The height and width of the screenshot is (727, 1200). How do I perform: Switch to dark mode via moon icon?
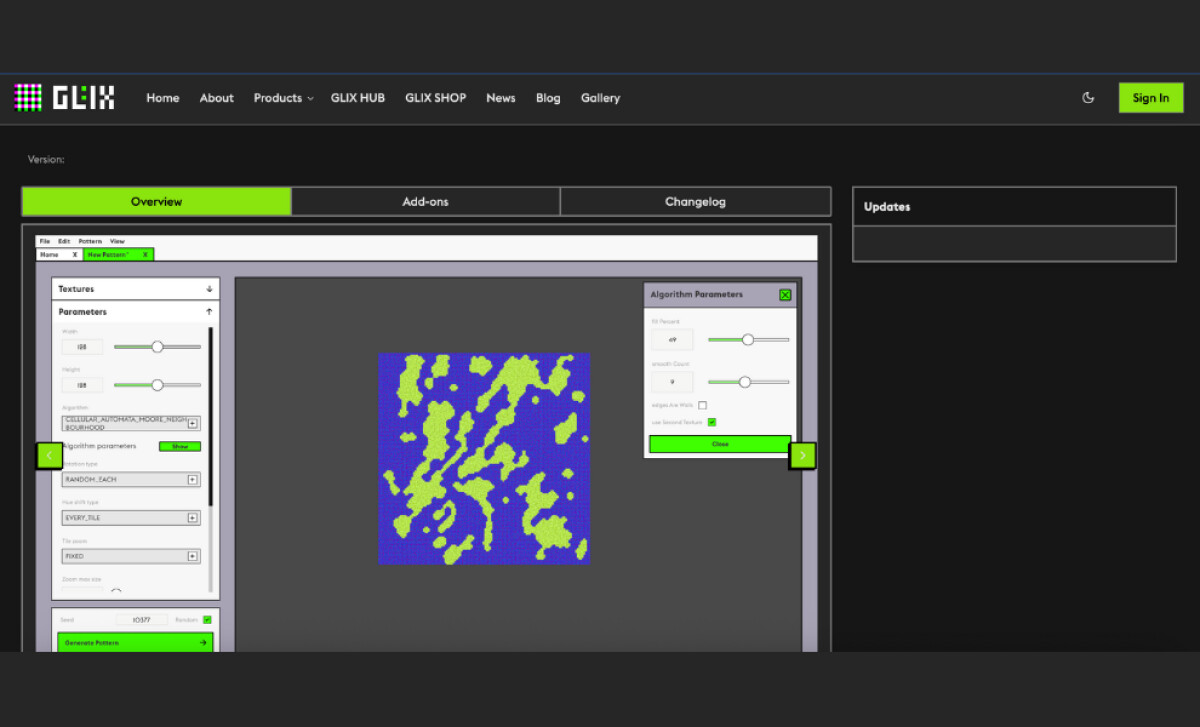pyautogui.click(x=1088, y=96)
